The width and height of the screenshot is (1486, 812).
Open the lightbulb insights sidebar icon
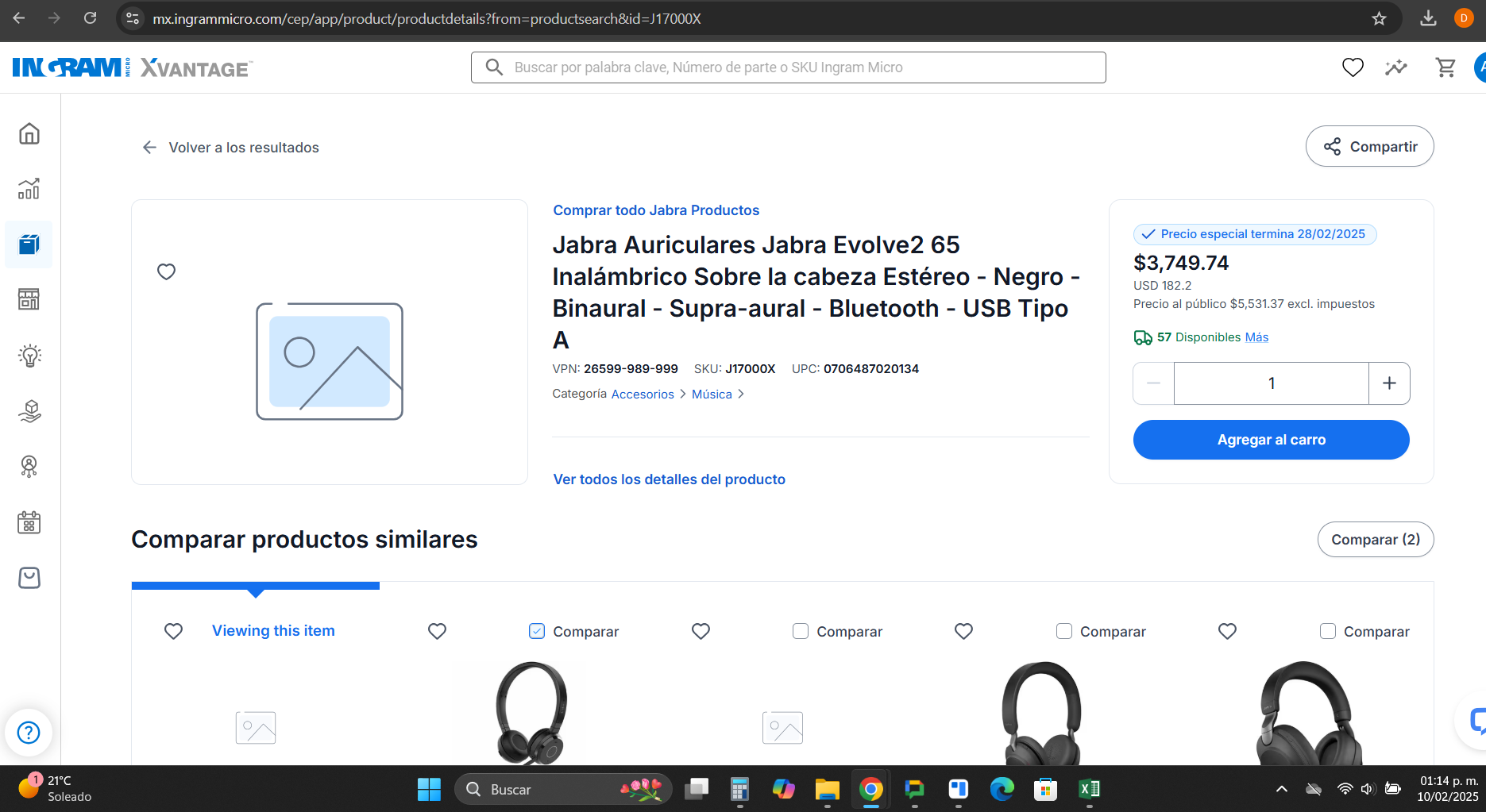pyautogui.click(x=29, y=356)
